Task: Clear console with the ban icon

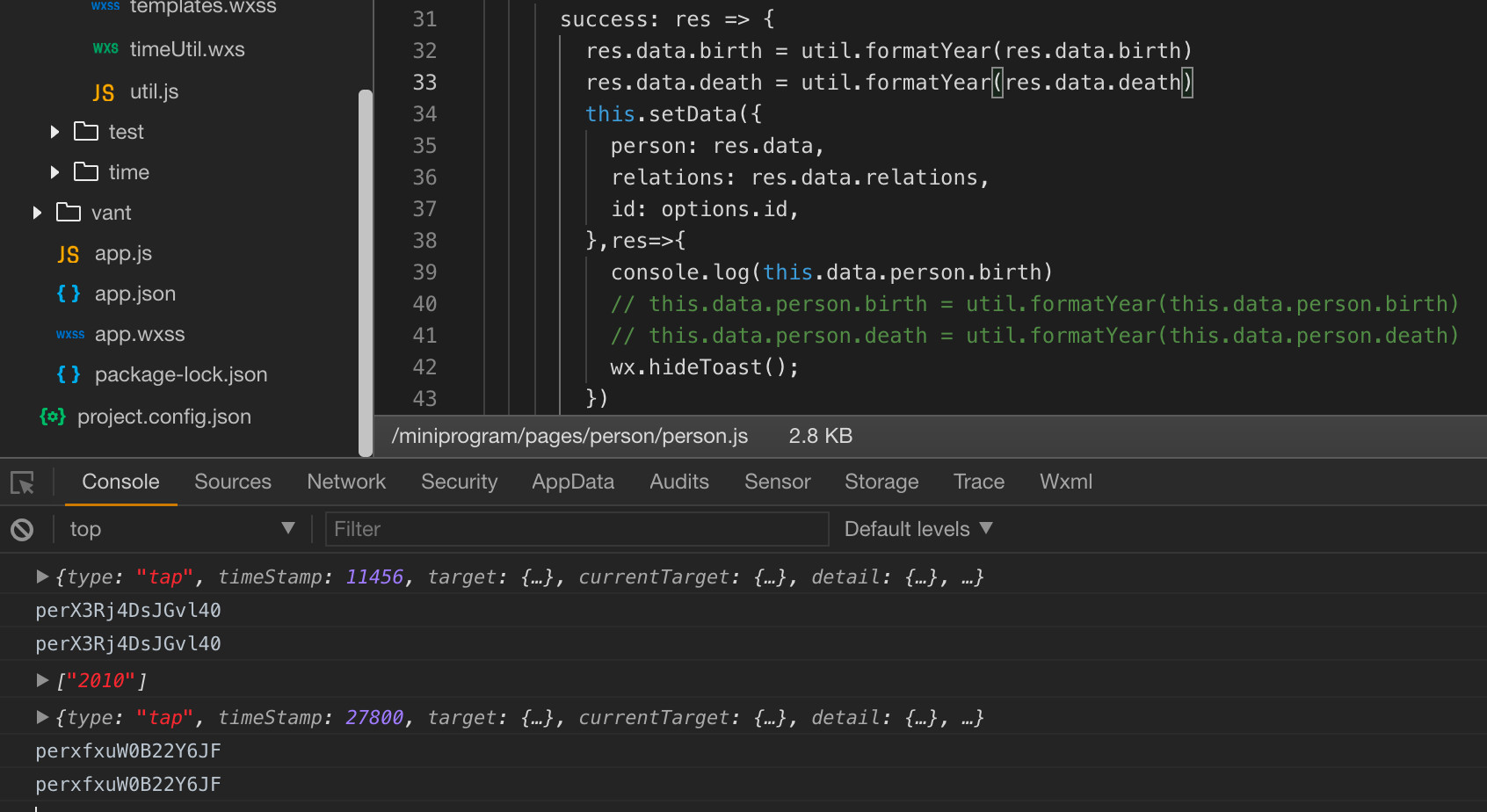Action: [22, 529]
